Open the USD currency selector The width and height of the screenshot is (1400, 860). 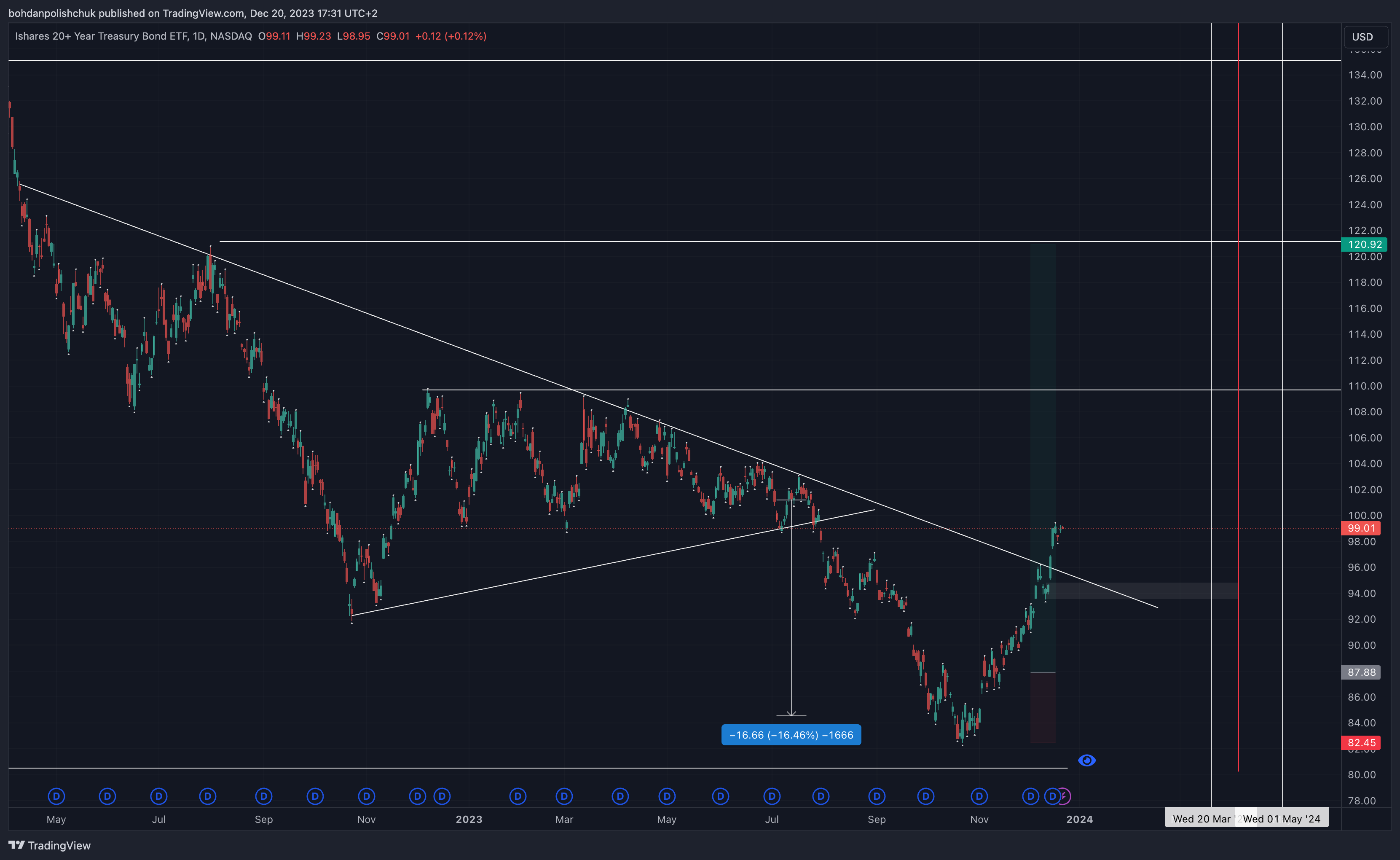[x=1365, y=37]
